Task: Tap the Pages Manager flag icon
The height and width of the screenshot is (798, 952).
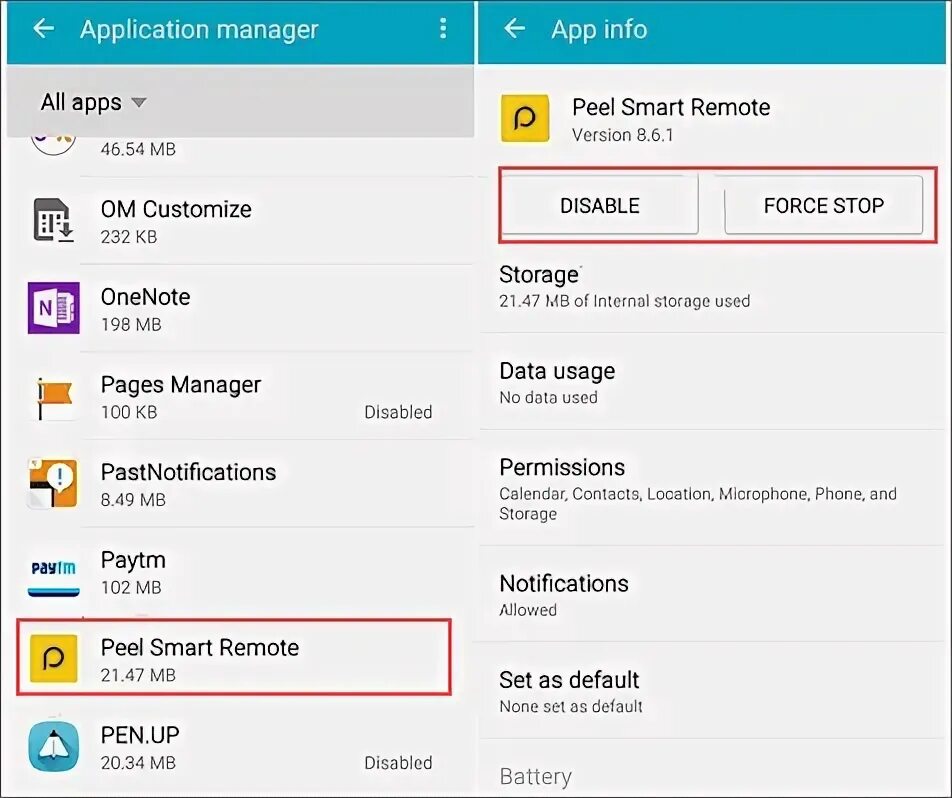Action: coord(53,397)
